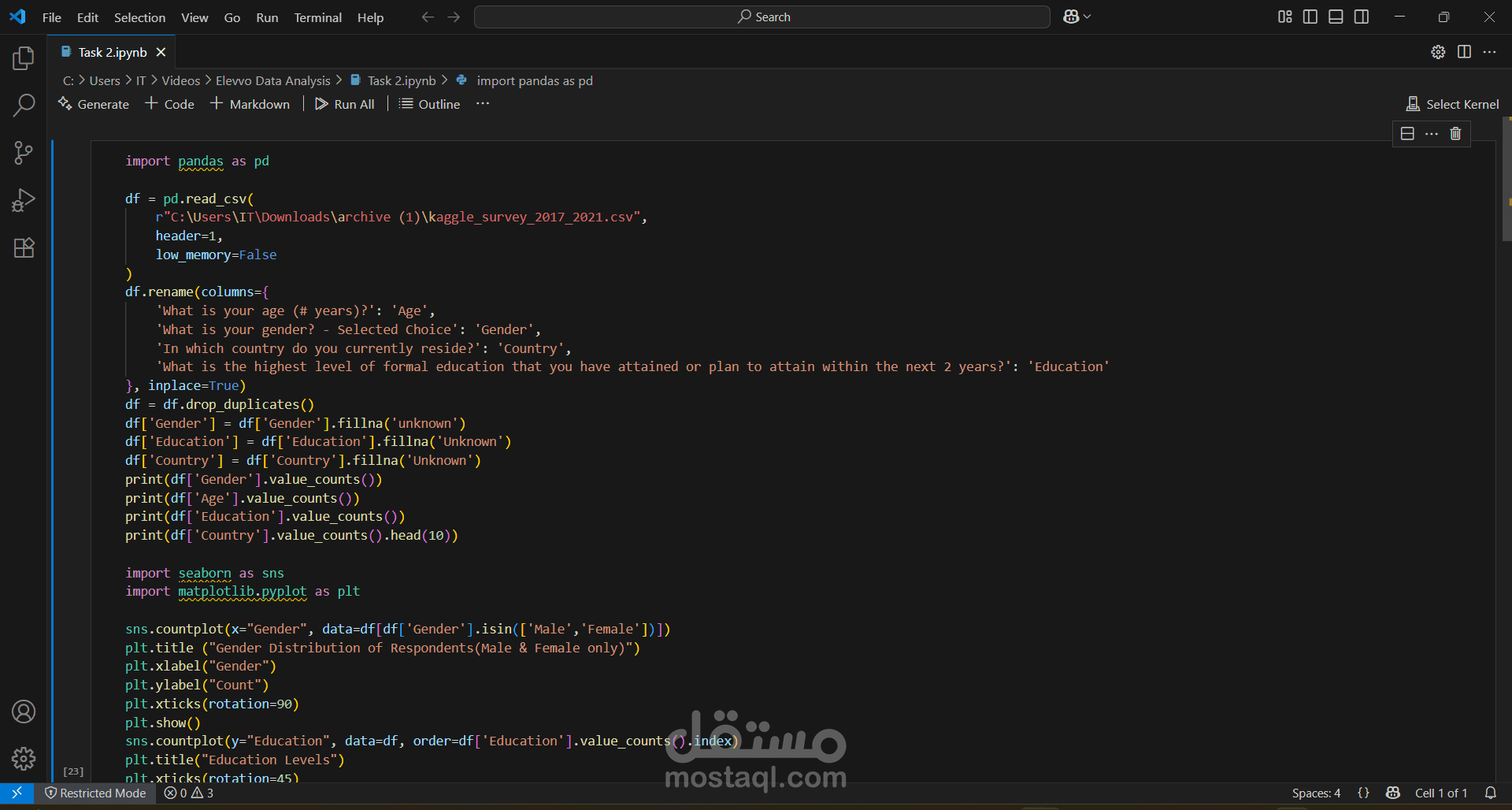
Task: Toggle the secondary side bar
Action: (x=1362, y=17)
